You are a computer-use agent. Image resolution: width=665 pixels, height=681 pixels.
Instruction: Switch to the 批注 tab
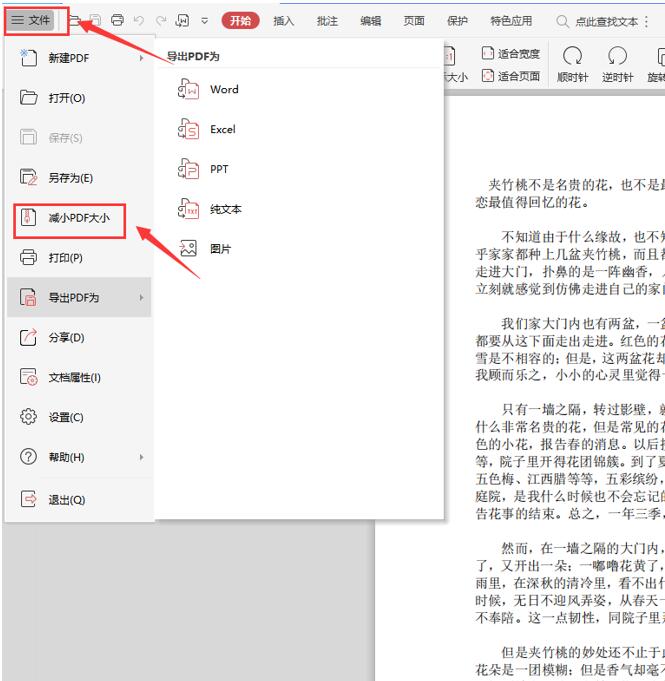click(327, 20)
